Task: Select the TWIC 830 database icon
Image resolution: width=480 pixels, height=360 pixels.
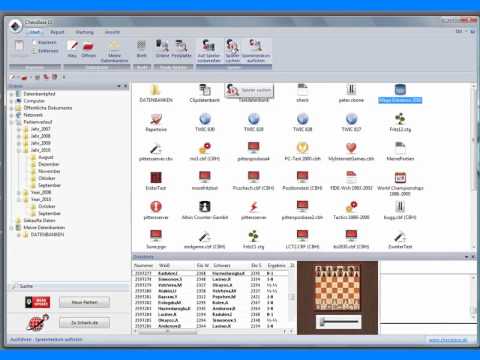Action: (205, 123)
